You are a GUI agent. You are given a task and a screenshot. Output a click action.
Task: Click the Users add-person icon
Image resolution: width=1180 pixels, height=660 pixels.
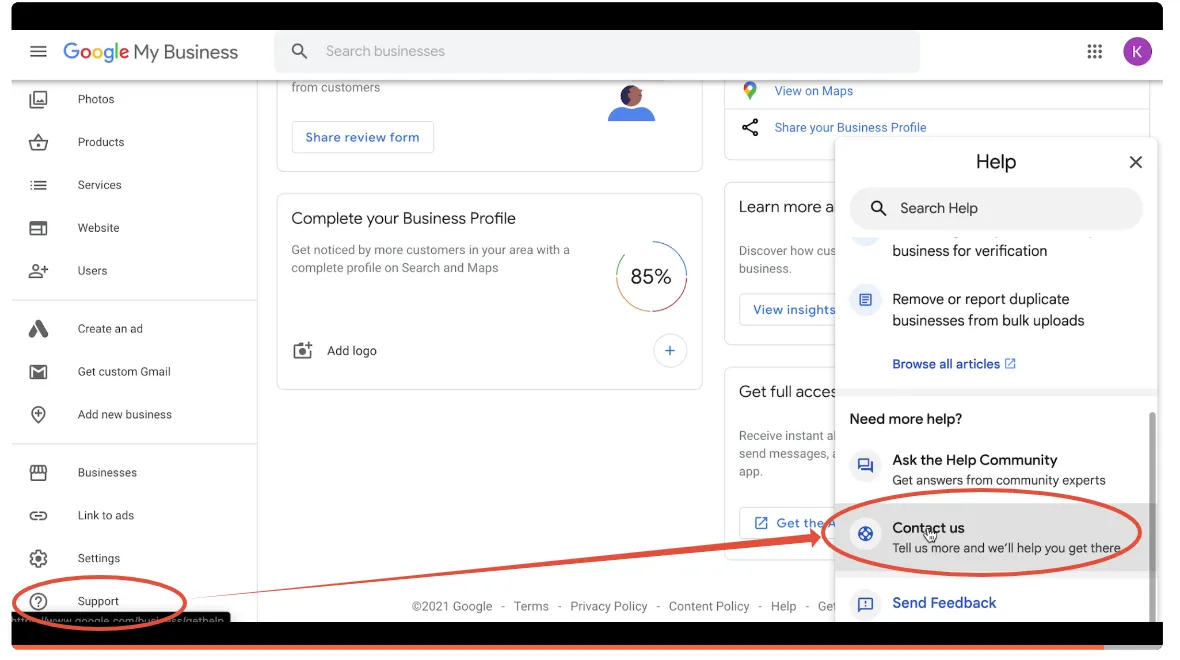(38, 271)
